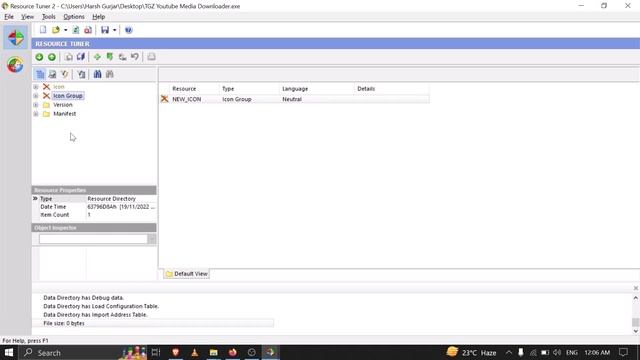Click the gray binoculars find next icon
This screenshot has height=360, width=640.
[x=109, y=74]
